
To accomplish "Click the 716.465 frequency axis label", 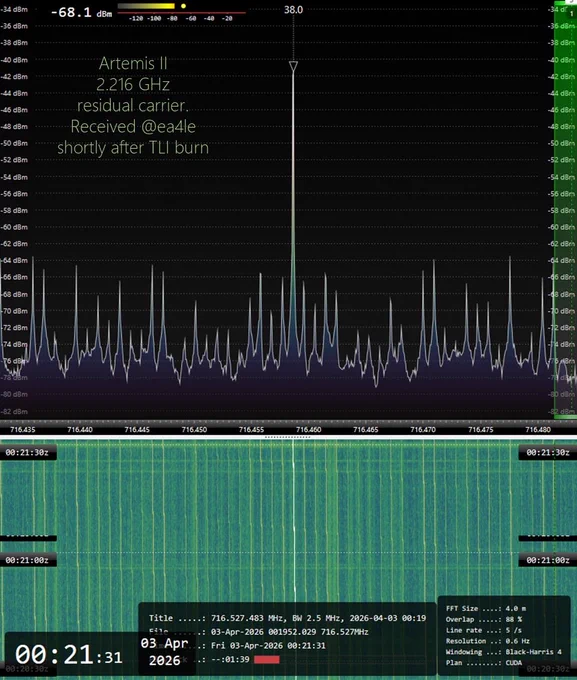I will point(366,429).
